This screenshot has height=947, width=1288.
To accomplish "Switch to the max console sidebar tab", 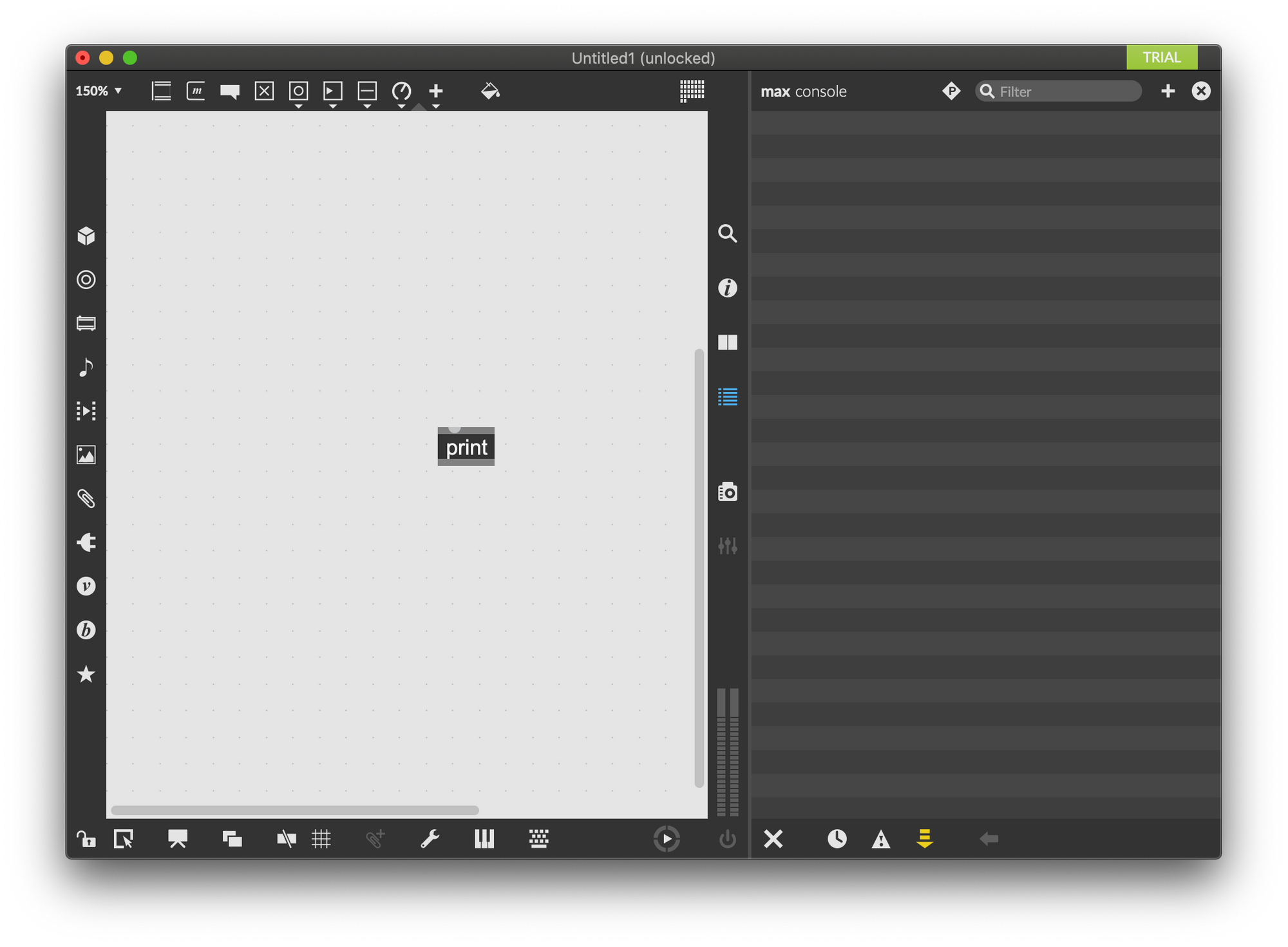I will click(727, 397).
